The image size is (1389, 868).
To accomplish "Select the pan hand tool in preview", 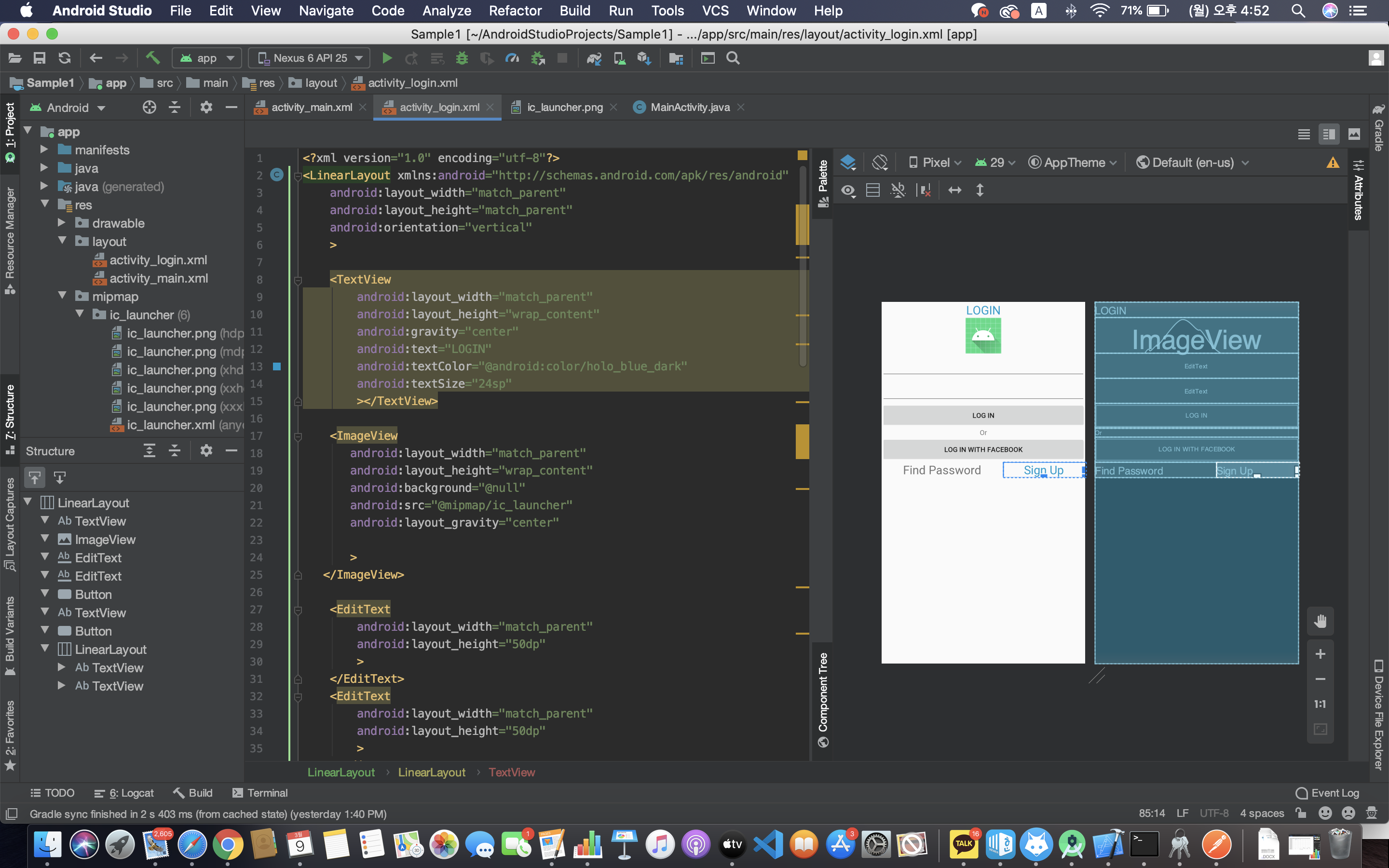I will tap(1320, 621).
